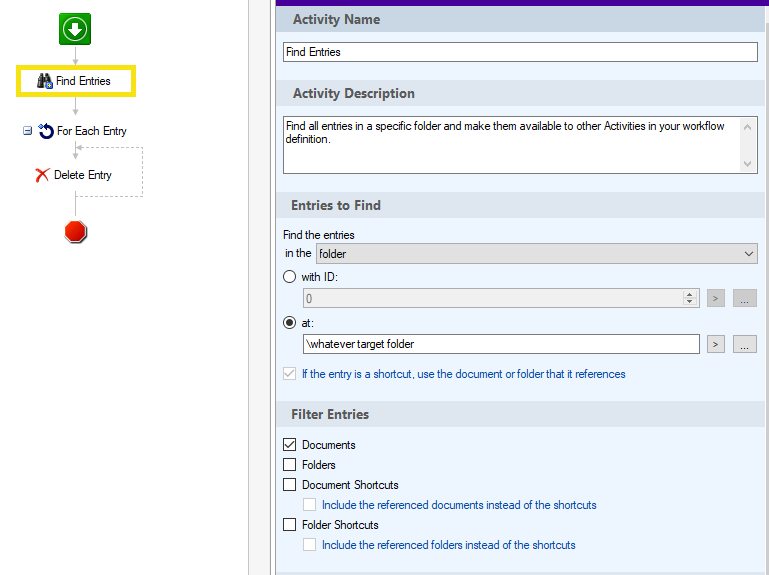Click the 'whatever target folder' path field
Image resolution: width=769 pixels, height=575 pixels.
tap(501, 344)
